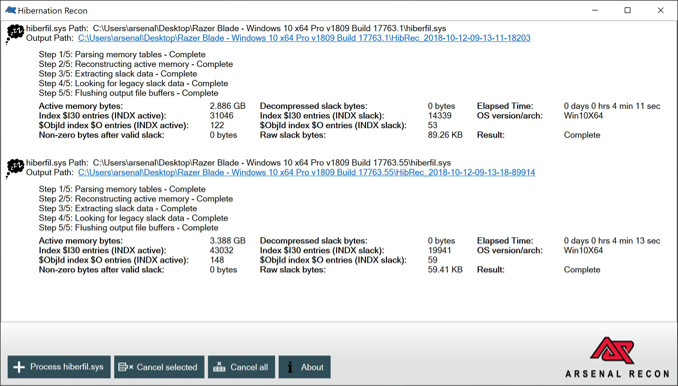
Task: Open output path link for Build 17763.1
Action: pyautogui.click(x=304, y=38)
